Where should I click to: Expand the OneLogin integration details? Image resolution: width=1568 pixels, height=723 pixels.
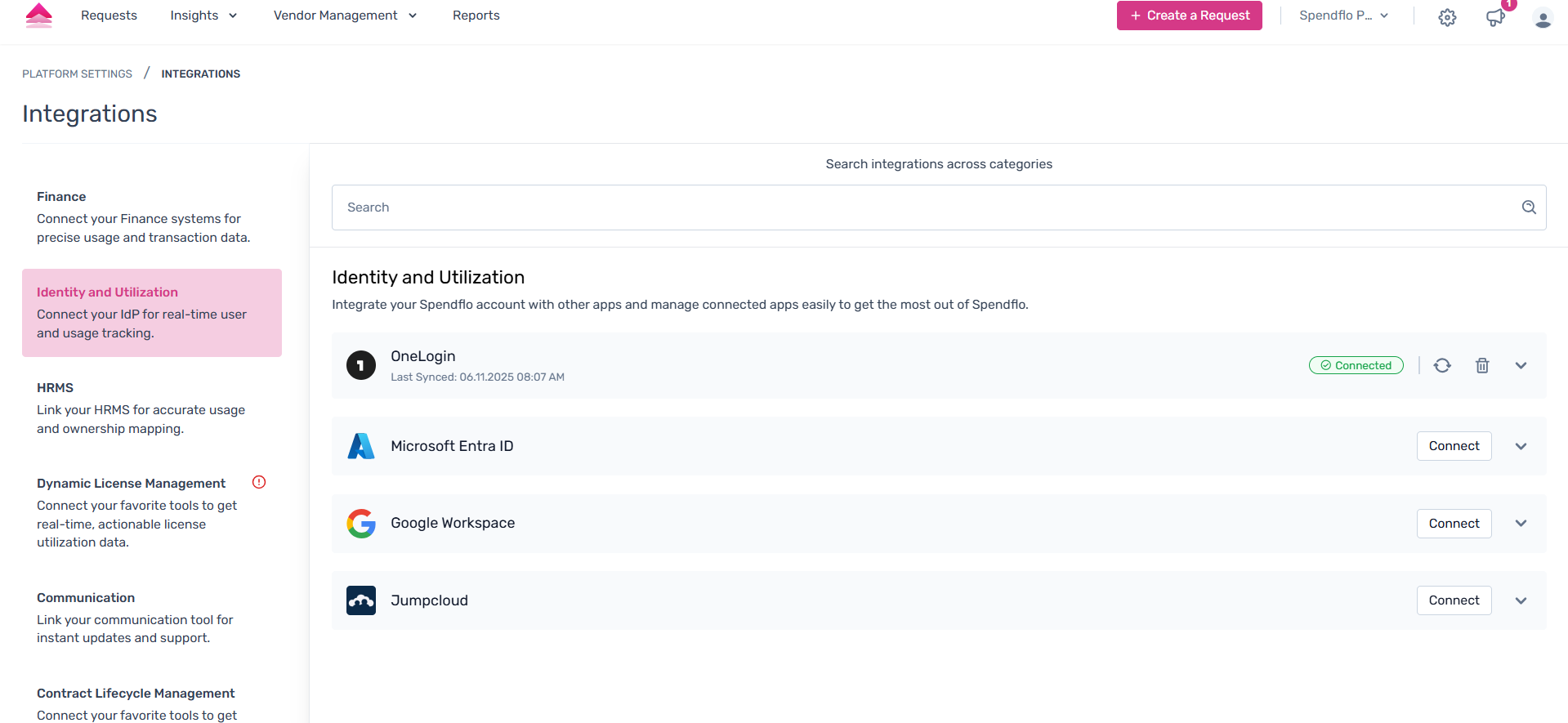tap(1521, 365)
